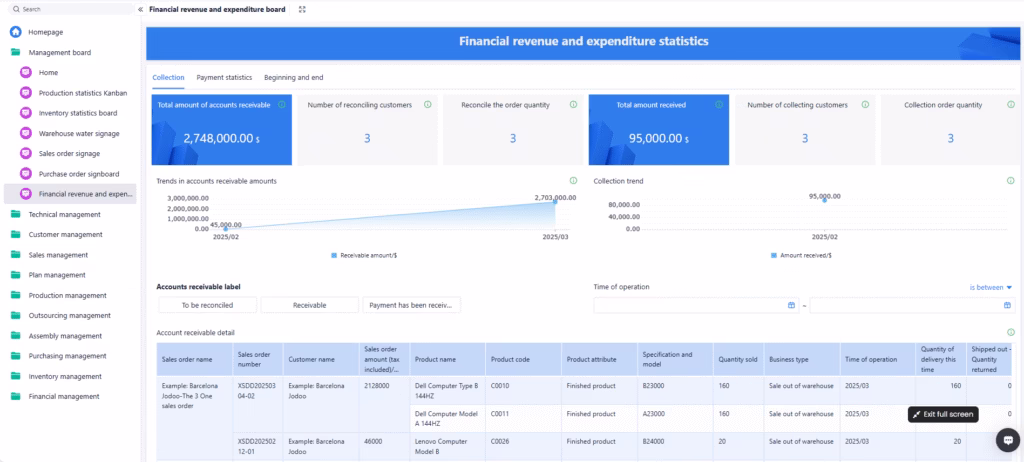Select the To be reconciled label filter

click(x=207, y=305)
